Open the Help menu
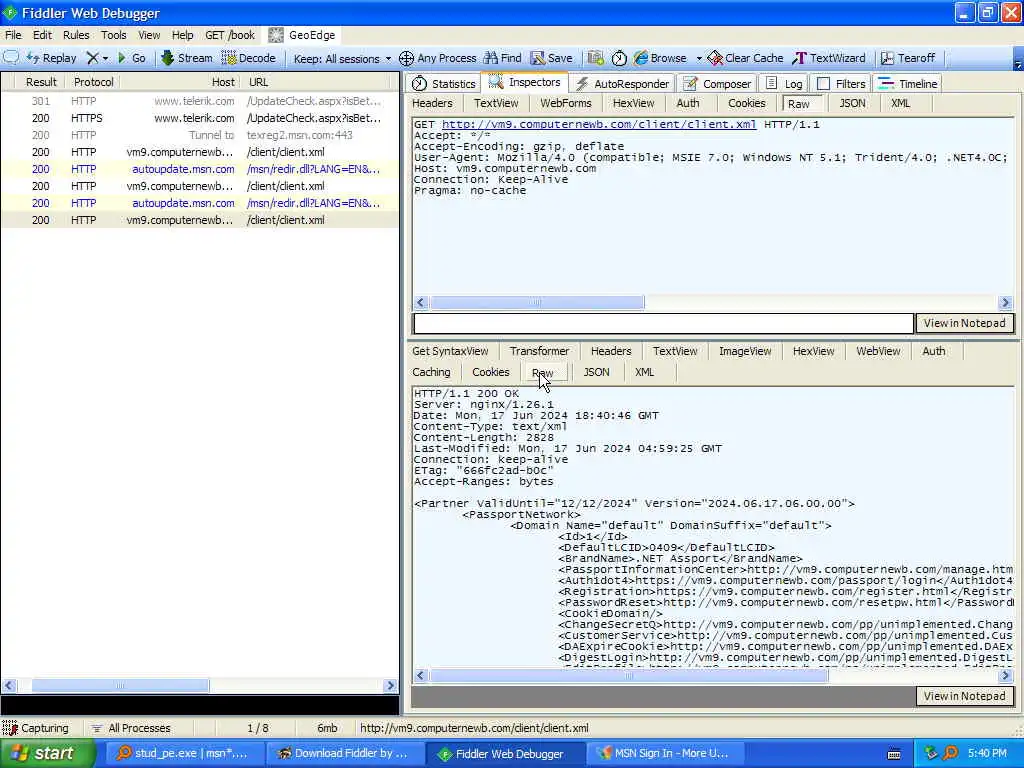This screenshot has width=1024, height=768. point(182,35)
